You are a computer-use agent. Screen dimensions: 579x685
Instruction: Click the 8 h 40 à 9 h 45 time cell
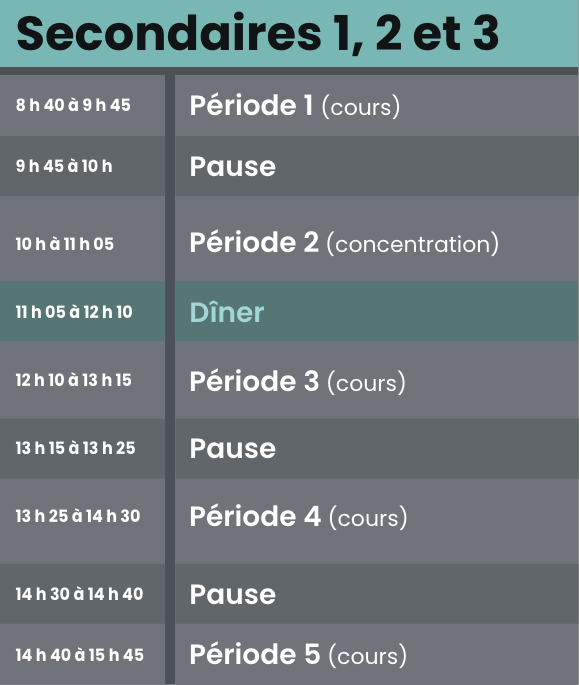click(x=82, y=105)
